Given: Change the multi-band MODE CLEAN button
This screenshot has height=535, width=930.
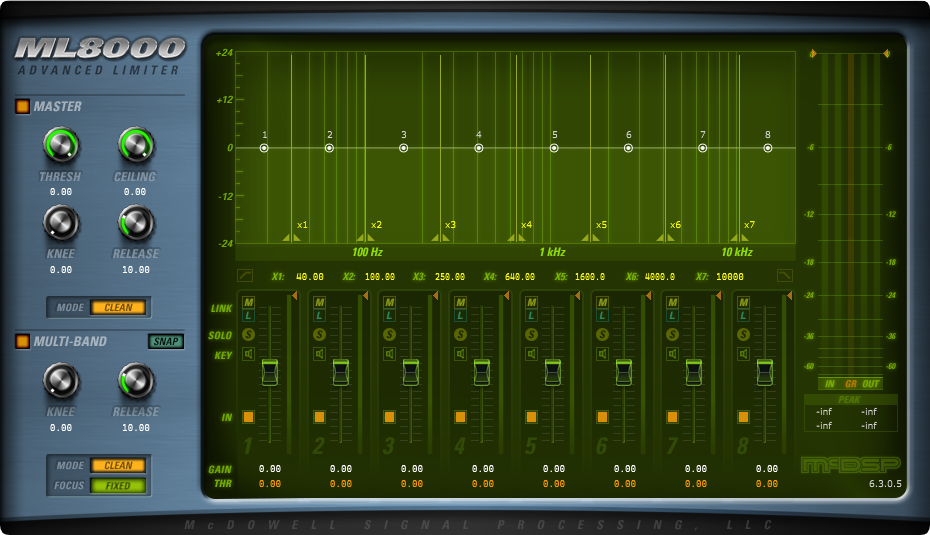Looking at the screenshot, I should (118, 466).
